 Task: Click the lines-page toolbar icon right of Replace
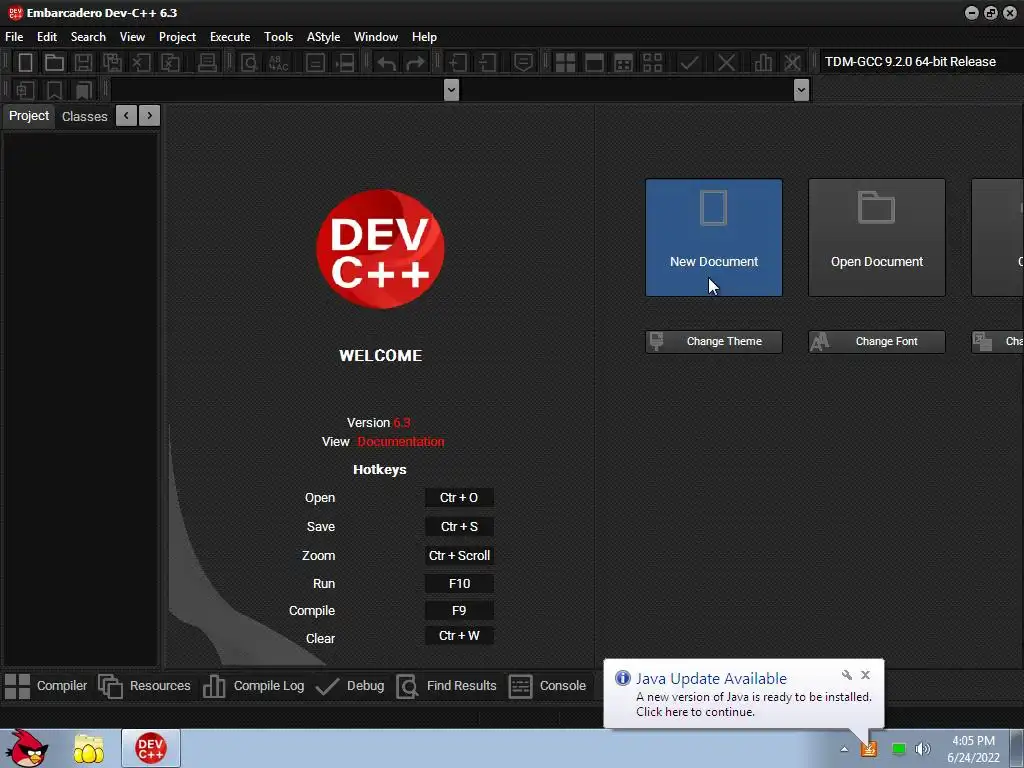click(x=315, y=63)
